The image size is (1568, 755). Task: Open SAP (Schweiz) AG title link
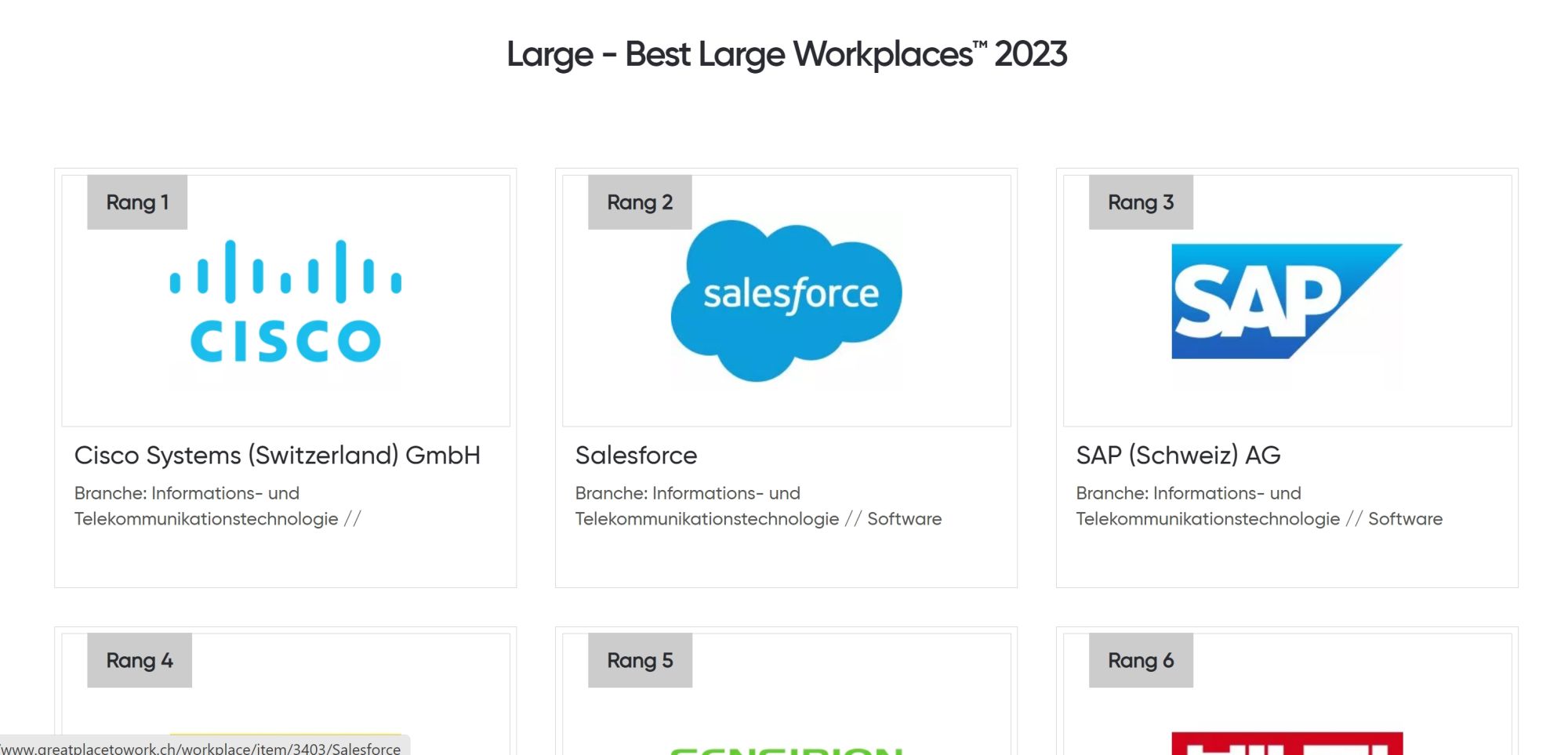tap(1178, 456)
